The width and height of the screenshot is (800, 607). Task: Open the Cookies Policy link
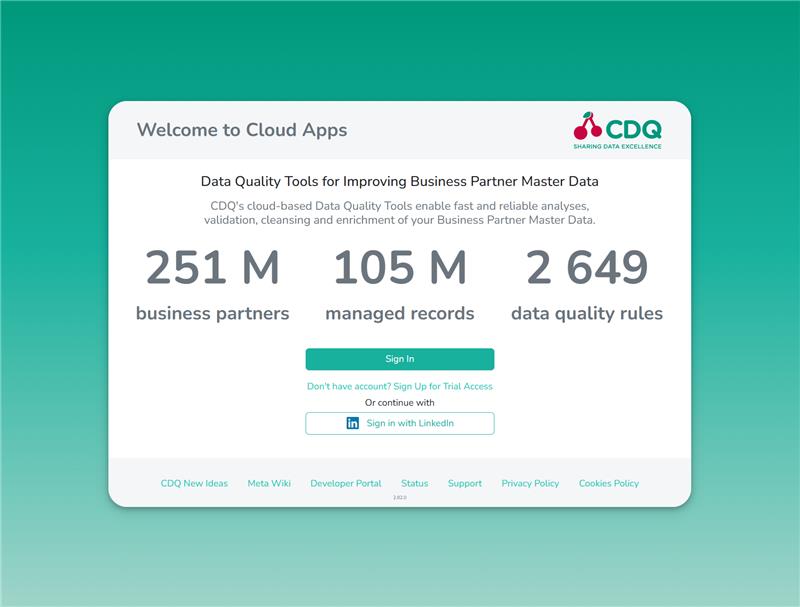click(x=608, y=483)
